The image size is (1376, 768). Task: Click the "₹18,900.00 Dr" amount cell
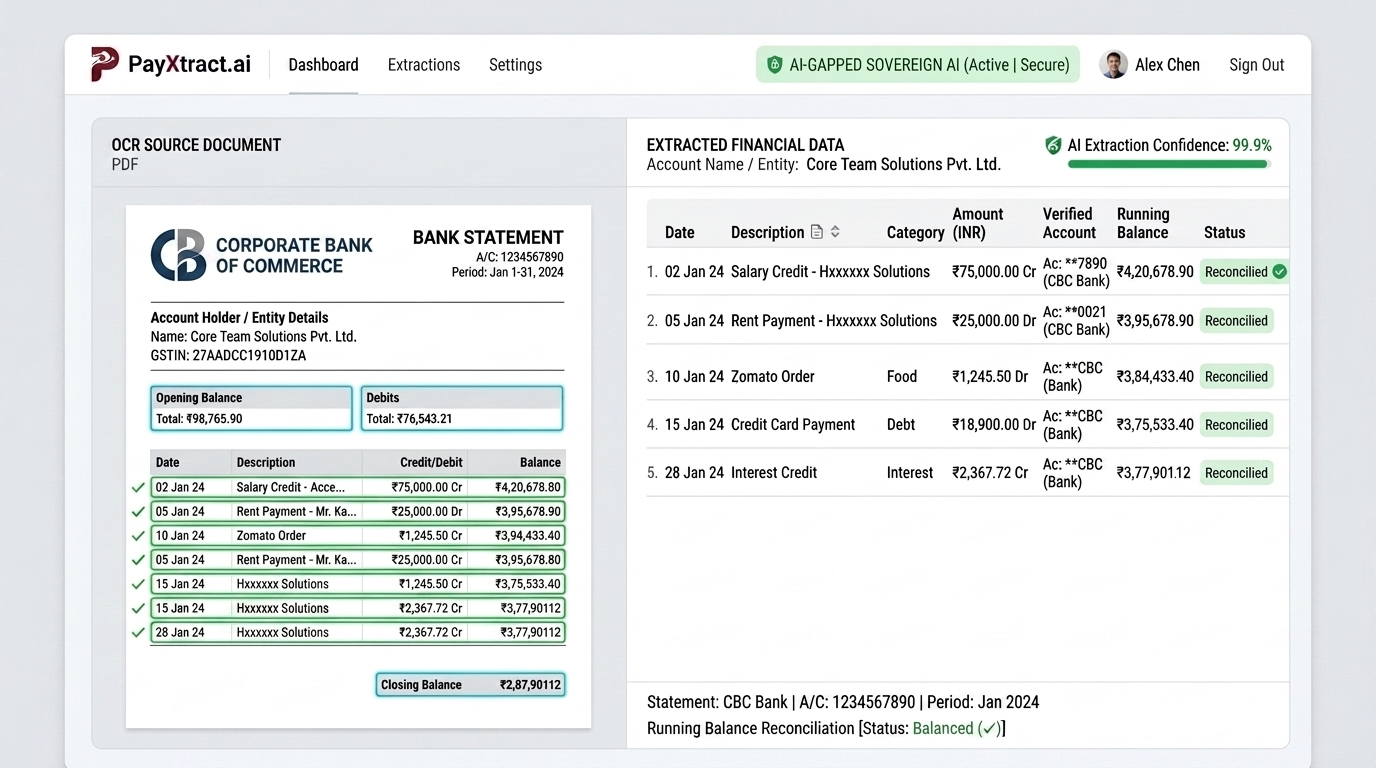click(x=994, y=425)
